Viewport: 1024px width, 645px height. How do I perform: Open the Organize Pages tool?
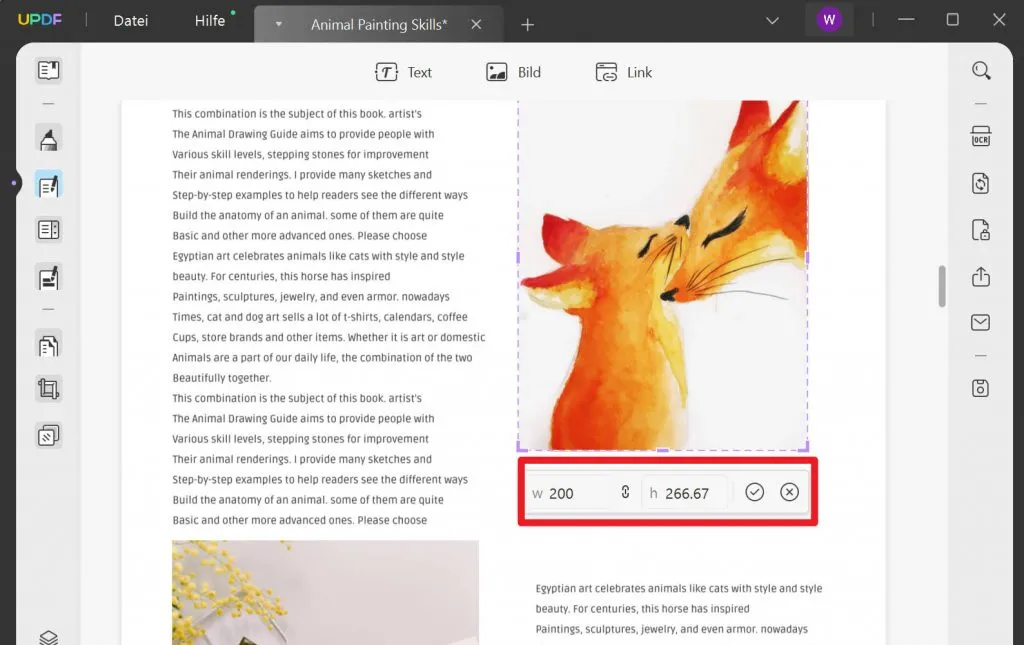click(48, 345)
